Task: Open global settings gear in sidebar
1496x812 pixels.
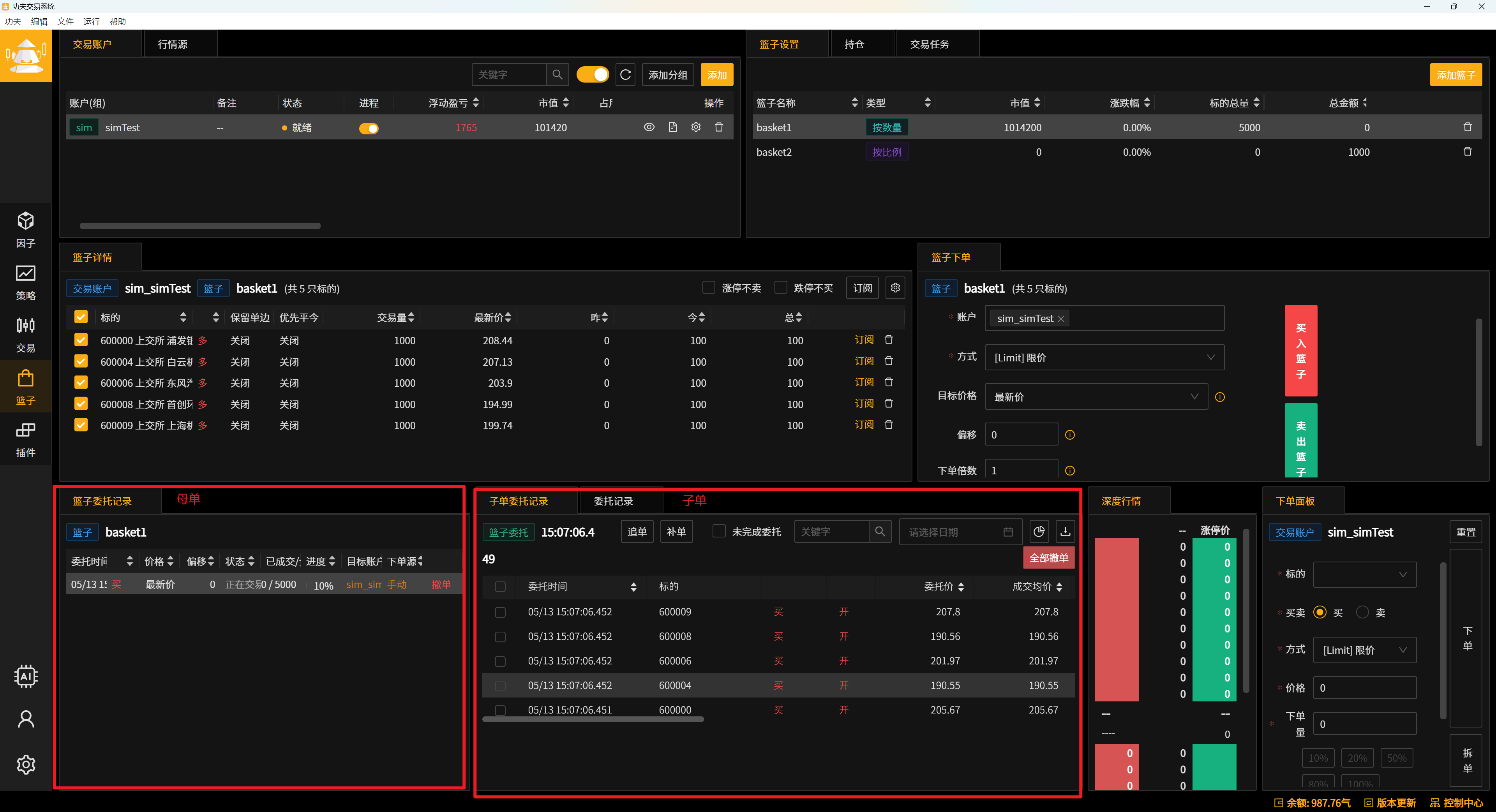Action: (26, 764)
